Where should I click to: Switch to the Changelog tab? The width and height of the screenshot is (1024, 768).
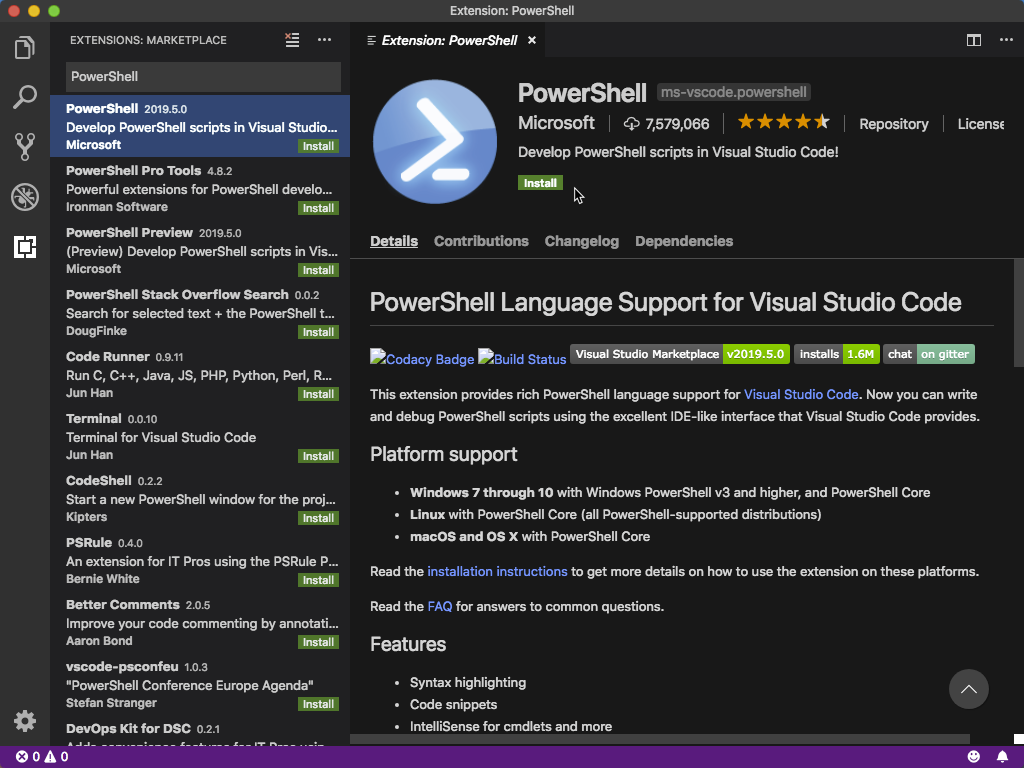click(581, 241)
